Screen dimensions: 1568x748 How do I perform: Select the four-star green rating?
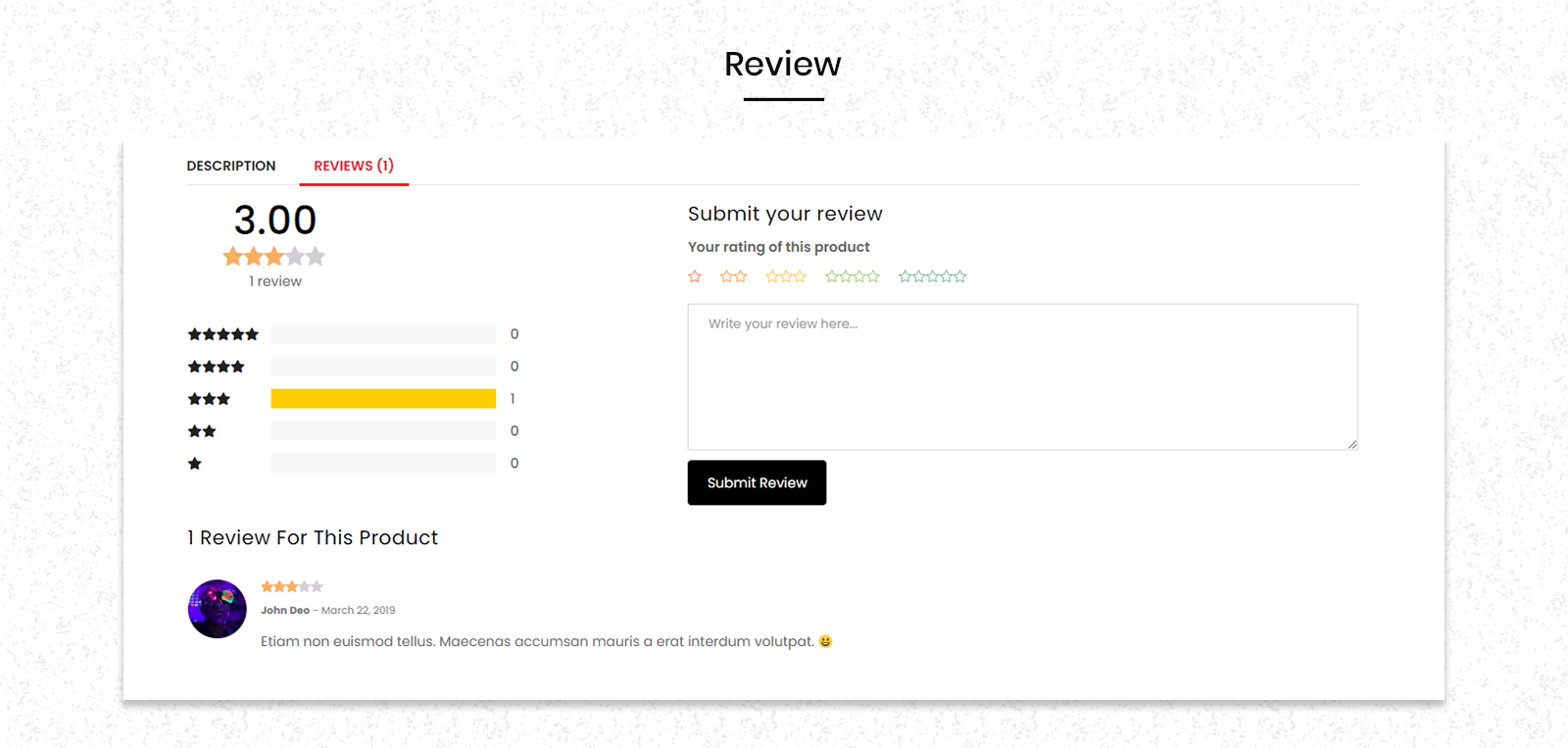coord(853,276)
